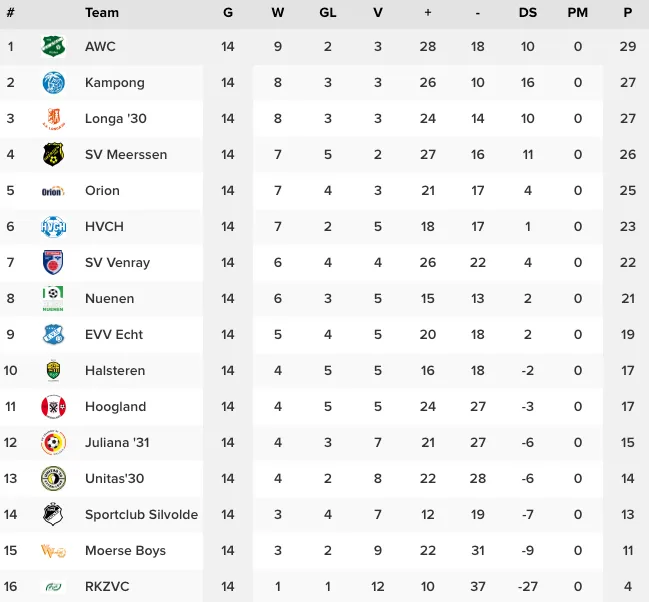Open the RKZVC team link
This screenshot has height=602, width=649.
[x=107, y=587]
